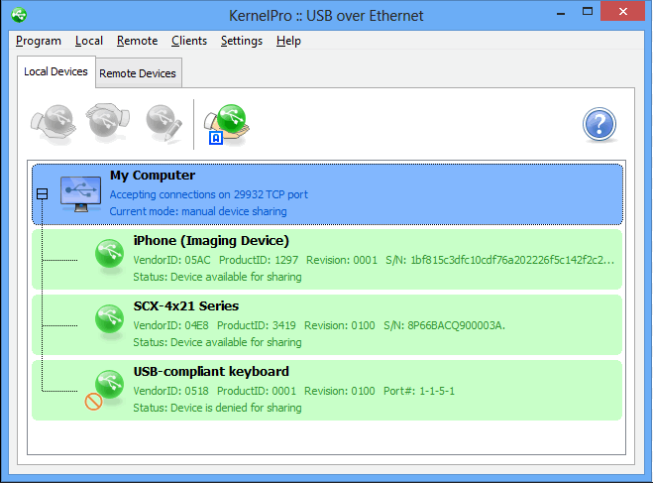Open the Settings menu
Image resolution: width=653 pixels, height=483 pixels.
242,41
